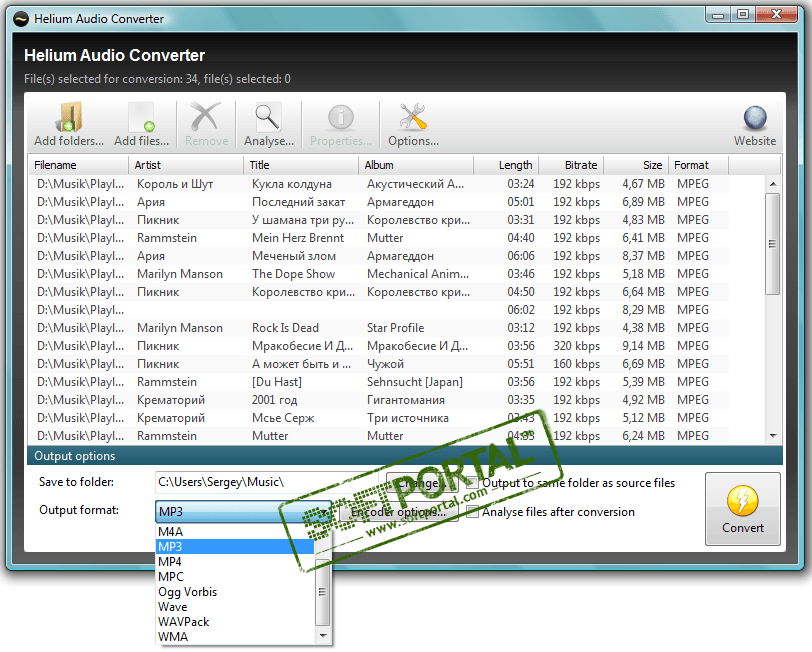This screenshot has height=652, width=812.
Task: Choose WAVPack in the format list
Action: pyautogui.click(x=235, y=622)
